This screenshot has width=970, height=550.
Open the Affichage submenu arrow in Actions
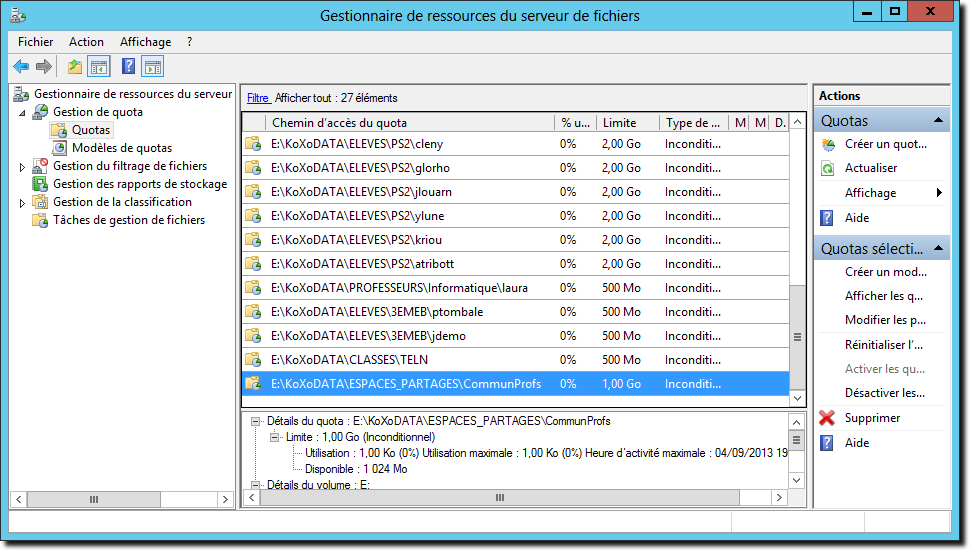(x=939, y=192)
